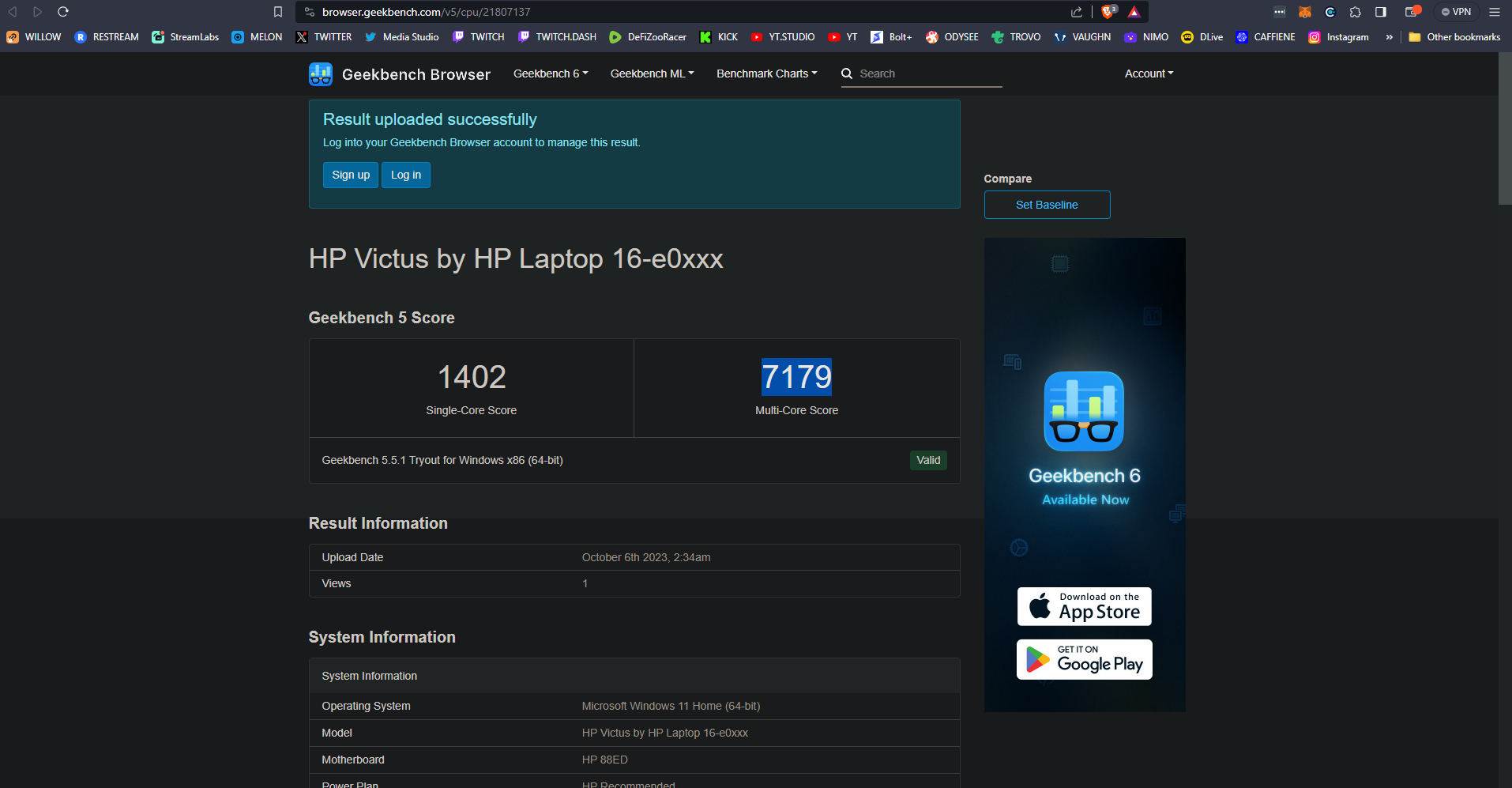
Task: Open the YT bookmark
Action: coord(842,37)
